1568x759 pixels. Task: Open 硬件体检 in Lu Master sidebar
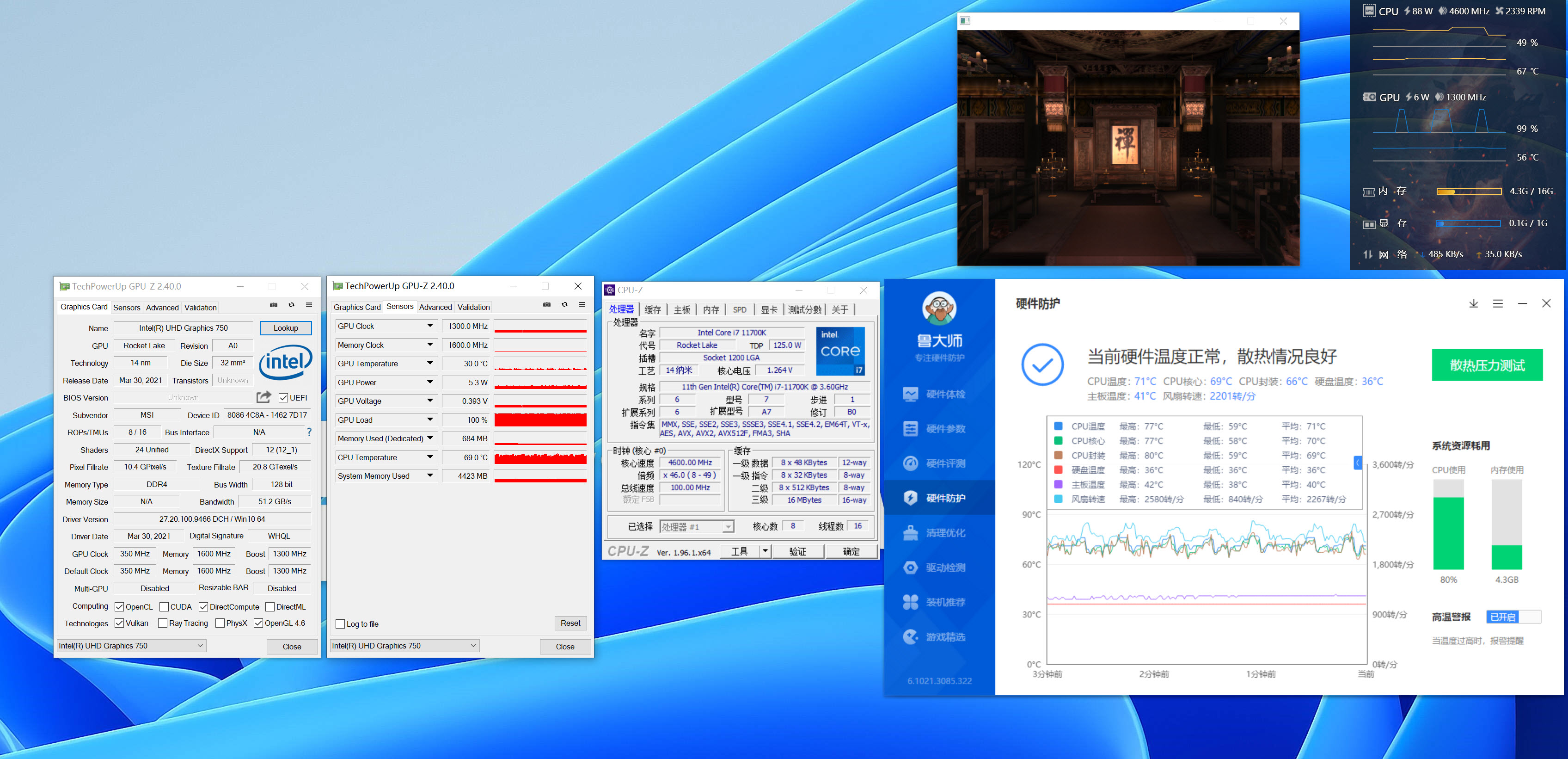coord(945,394)
